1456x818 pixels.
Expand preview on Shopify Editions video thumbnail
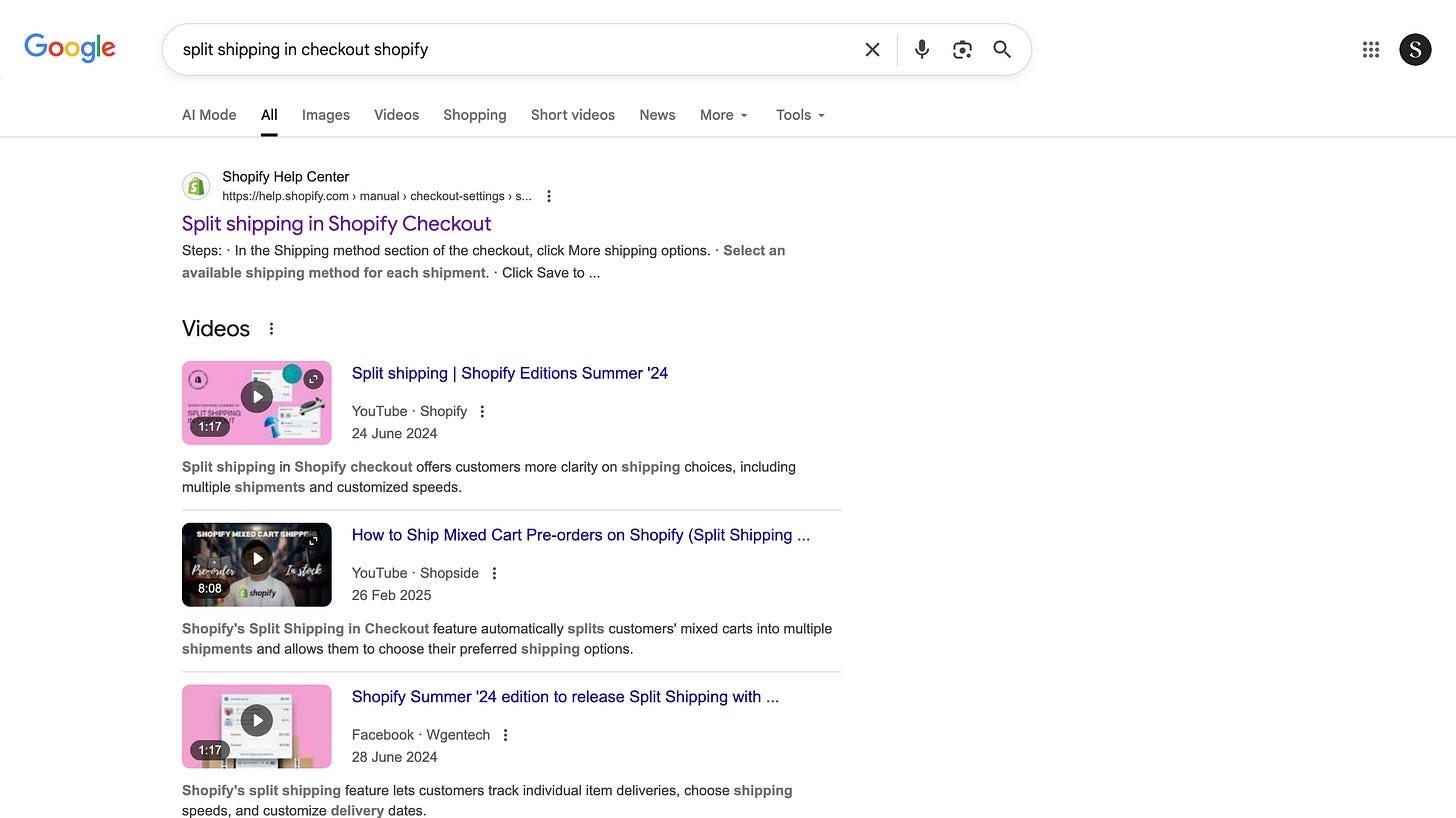[x=314, y=379]
